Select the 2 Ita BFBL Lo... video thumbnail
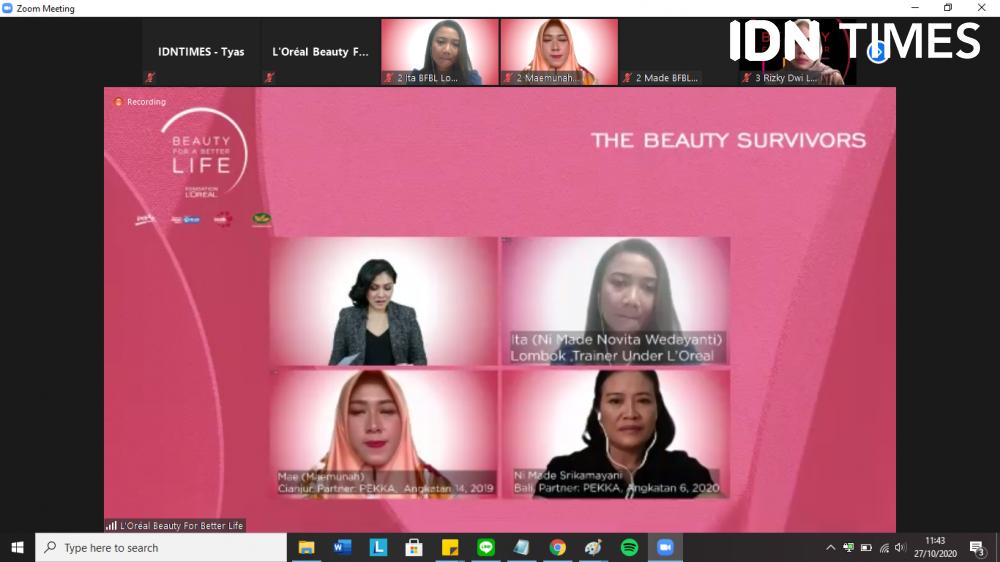The height and width of the screenshot is (562, 1000). click(439, 52)
